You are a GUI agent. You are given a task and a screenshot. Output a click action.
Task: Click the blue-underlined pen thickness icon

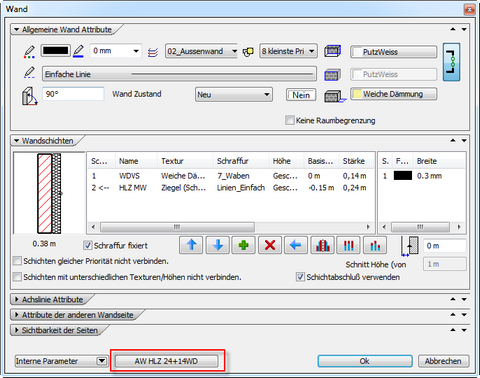tap(78, 51)
